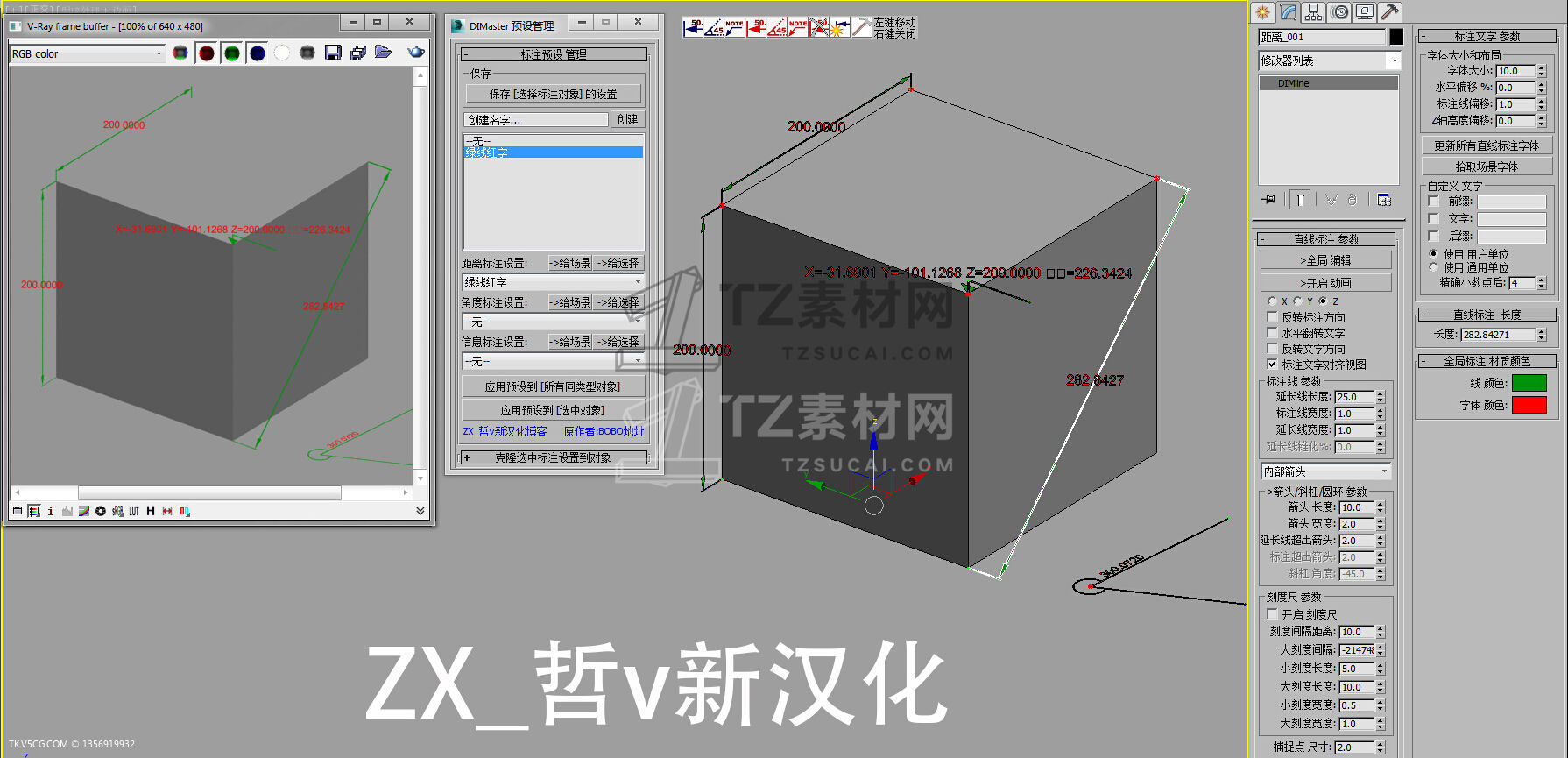Toggle the green channel in V-Ray frame buffer
Viewport: 1568px width, 758px height.
[232, 53]
